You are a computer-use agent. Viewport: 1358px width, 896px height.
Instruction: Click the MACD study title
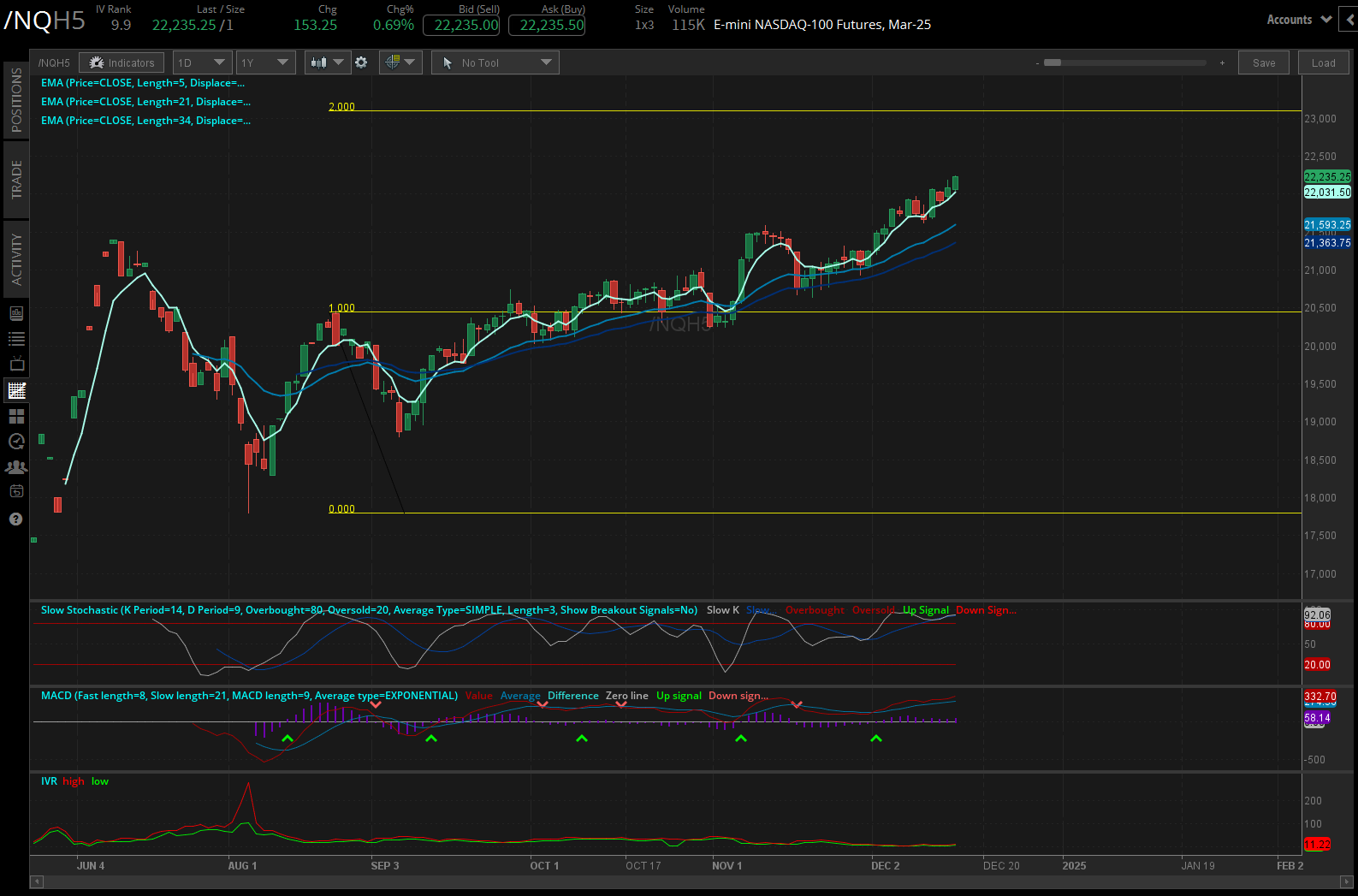[249, 696]
